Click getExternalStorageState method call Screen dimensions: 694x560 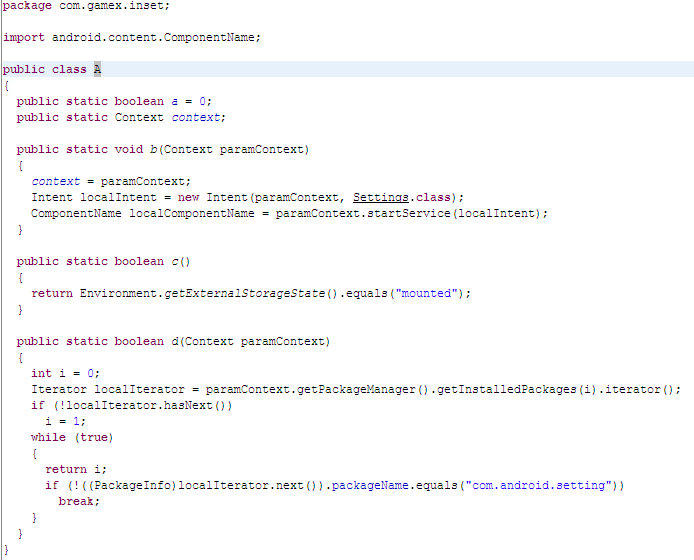pos(251,294)
